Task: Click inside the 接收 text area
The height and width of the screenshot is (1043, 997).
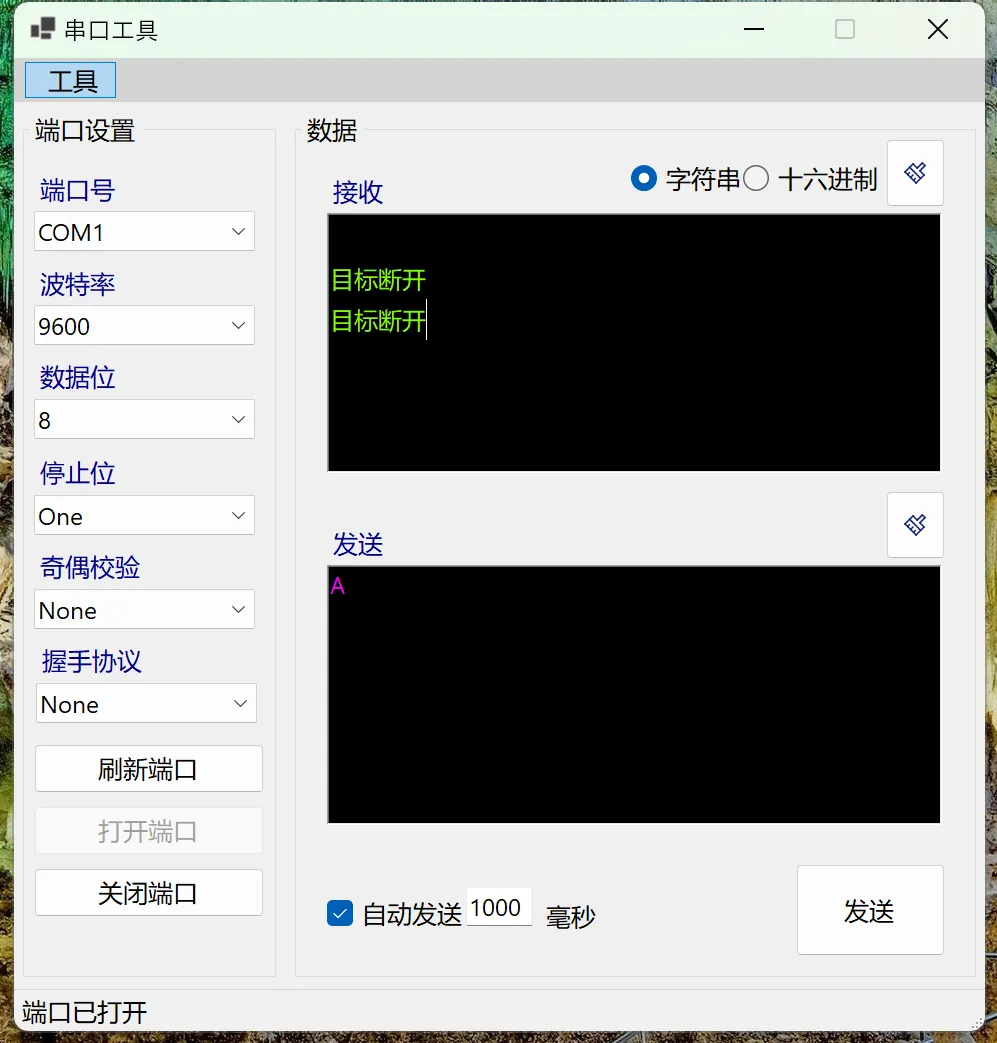Action: 634,343
